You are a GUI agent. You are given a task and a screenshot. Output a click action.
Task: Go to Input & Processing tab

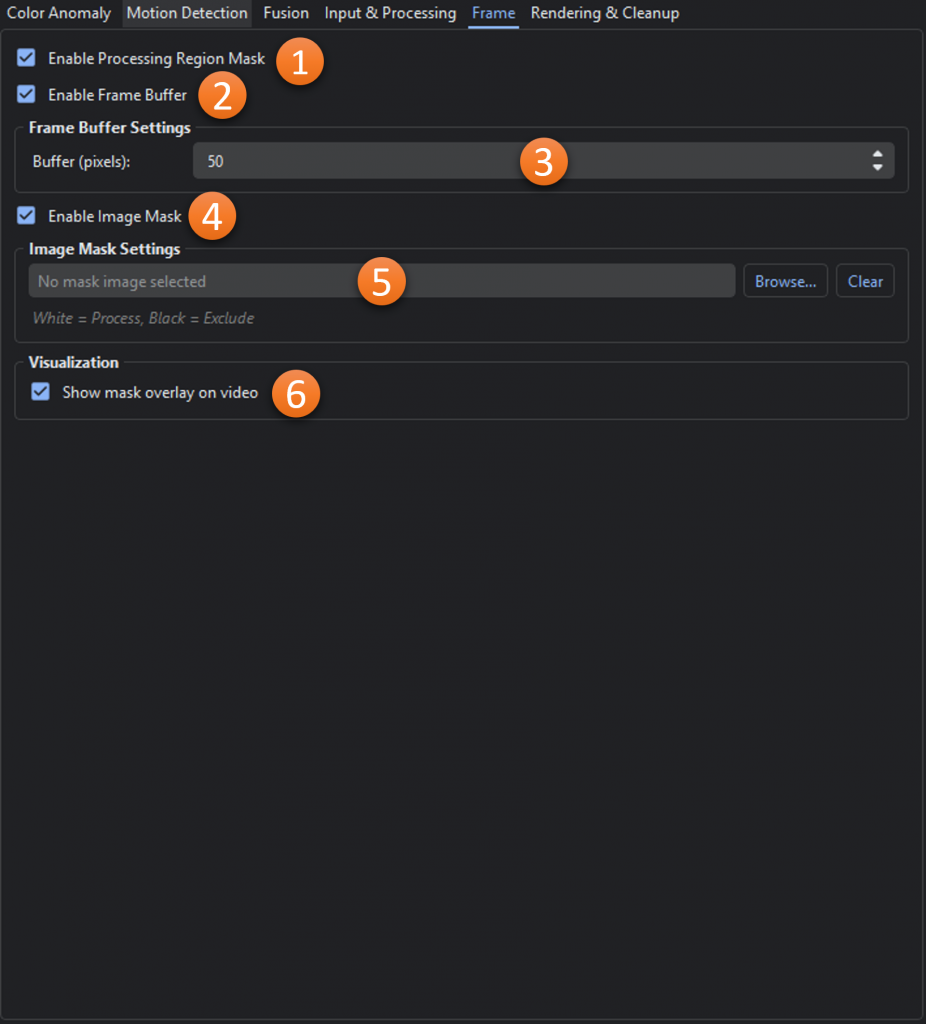(x=390, y=13)
